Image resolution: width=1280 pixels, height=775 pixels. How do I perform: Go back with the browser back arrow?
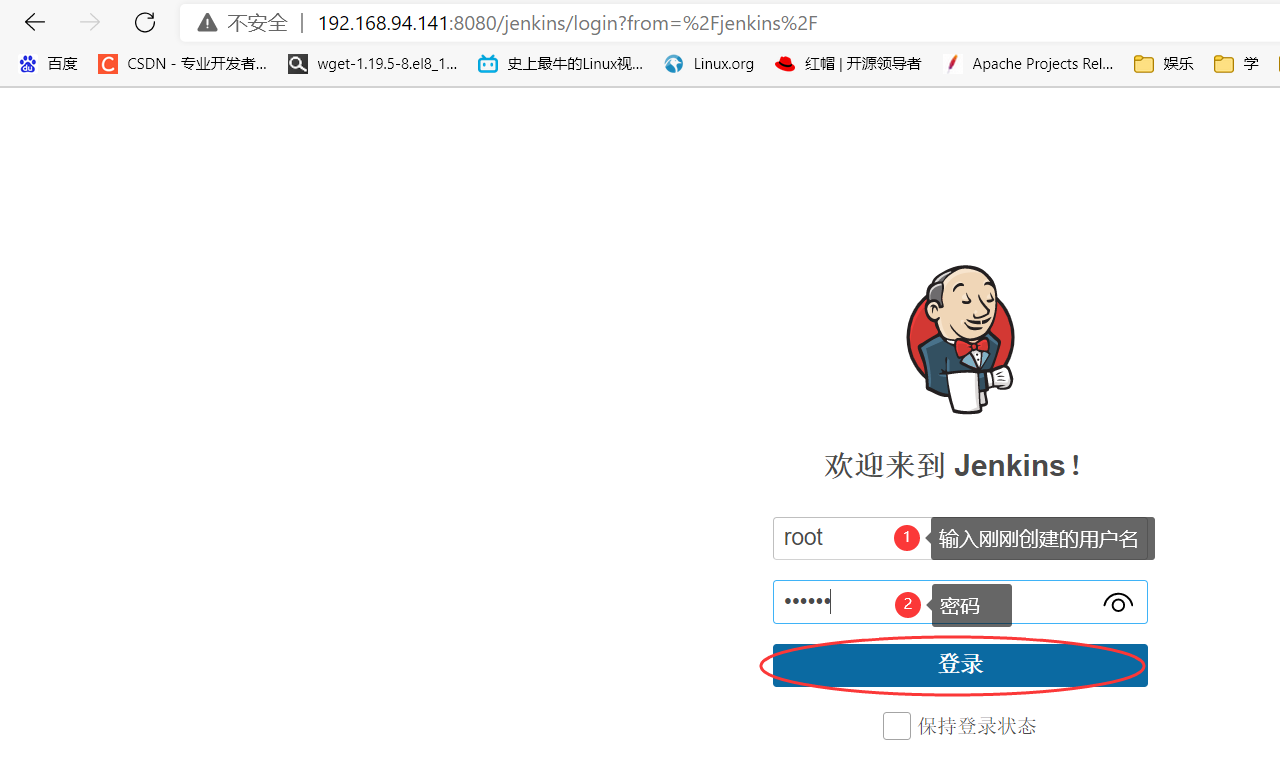click(35, 22)
